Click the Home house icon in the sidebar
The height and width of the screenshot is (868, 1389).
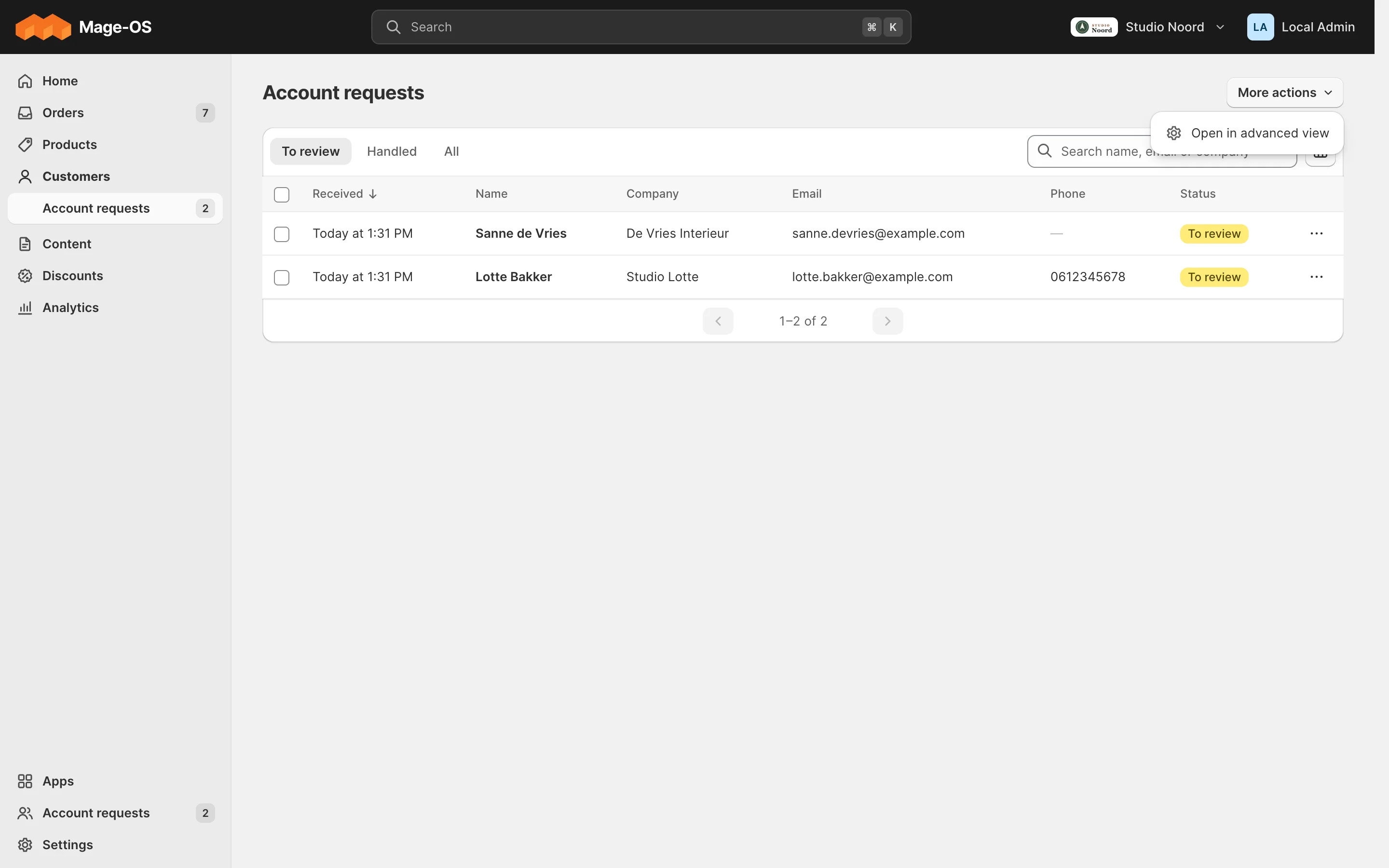tap(25, 81)
